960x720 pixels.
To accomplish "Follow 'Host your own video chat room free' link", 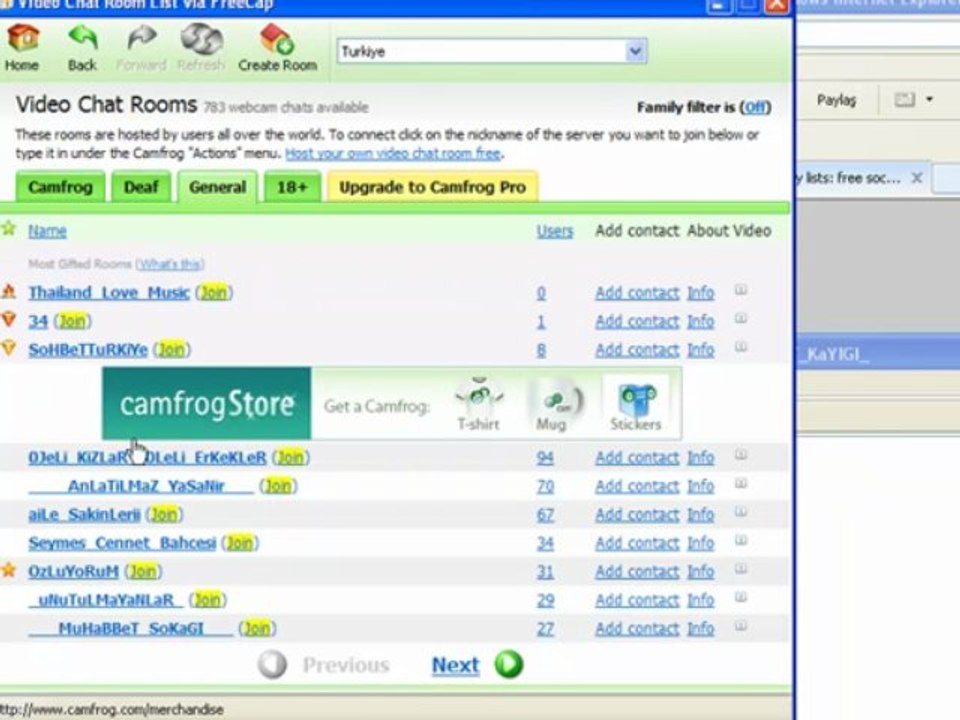I will tap(393, 153).
